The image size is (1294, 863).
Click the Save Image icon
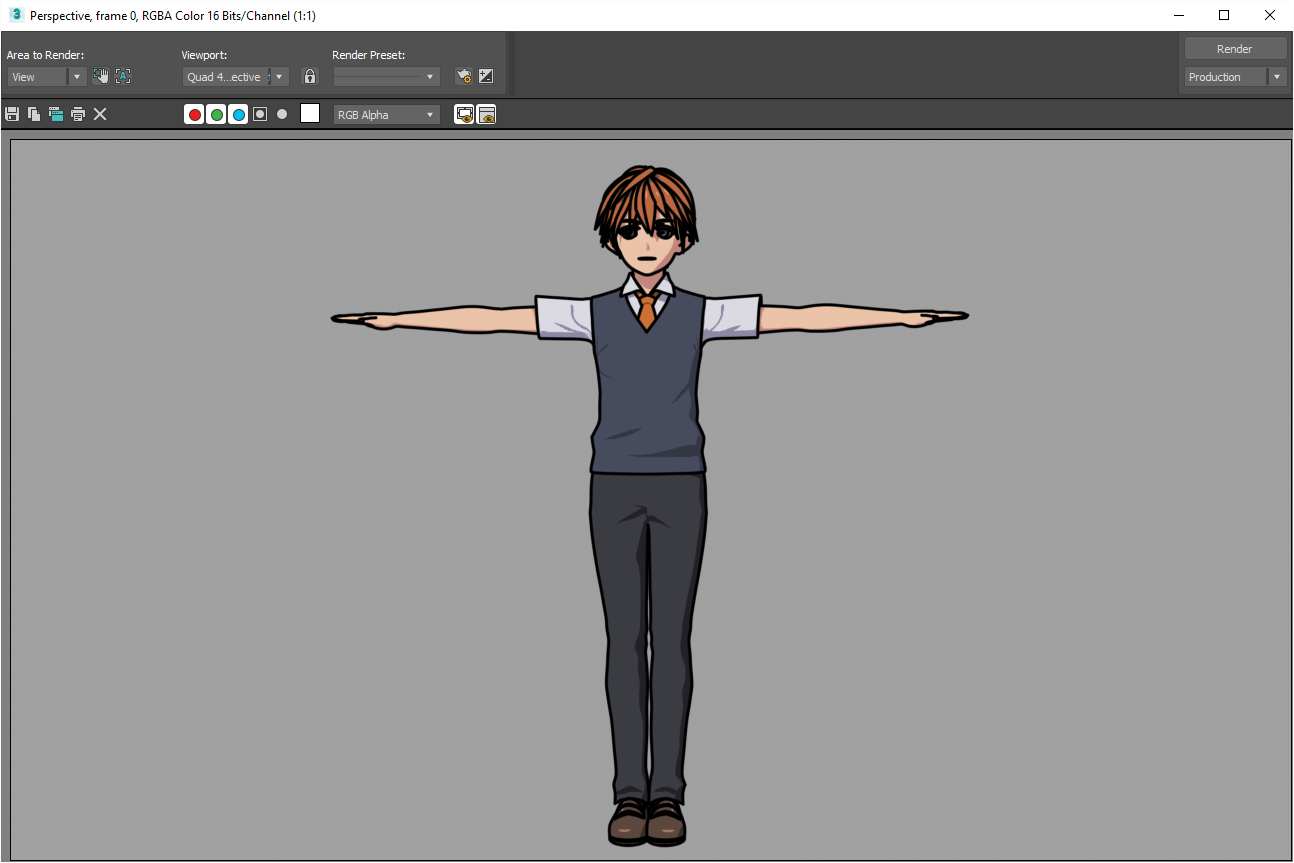click(x=12, y=115)
